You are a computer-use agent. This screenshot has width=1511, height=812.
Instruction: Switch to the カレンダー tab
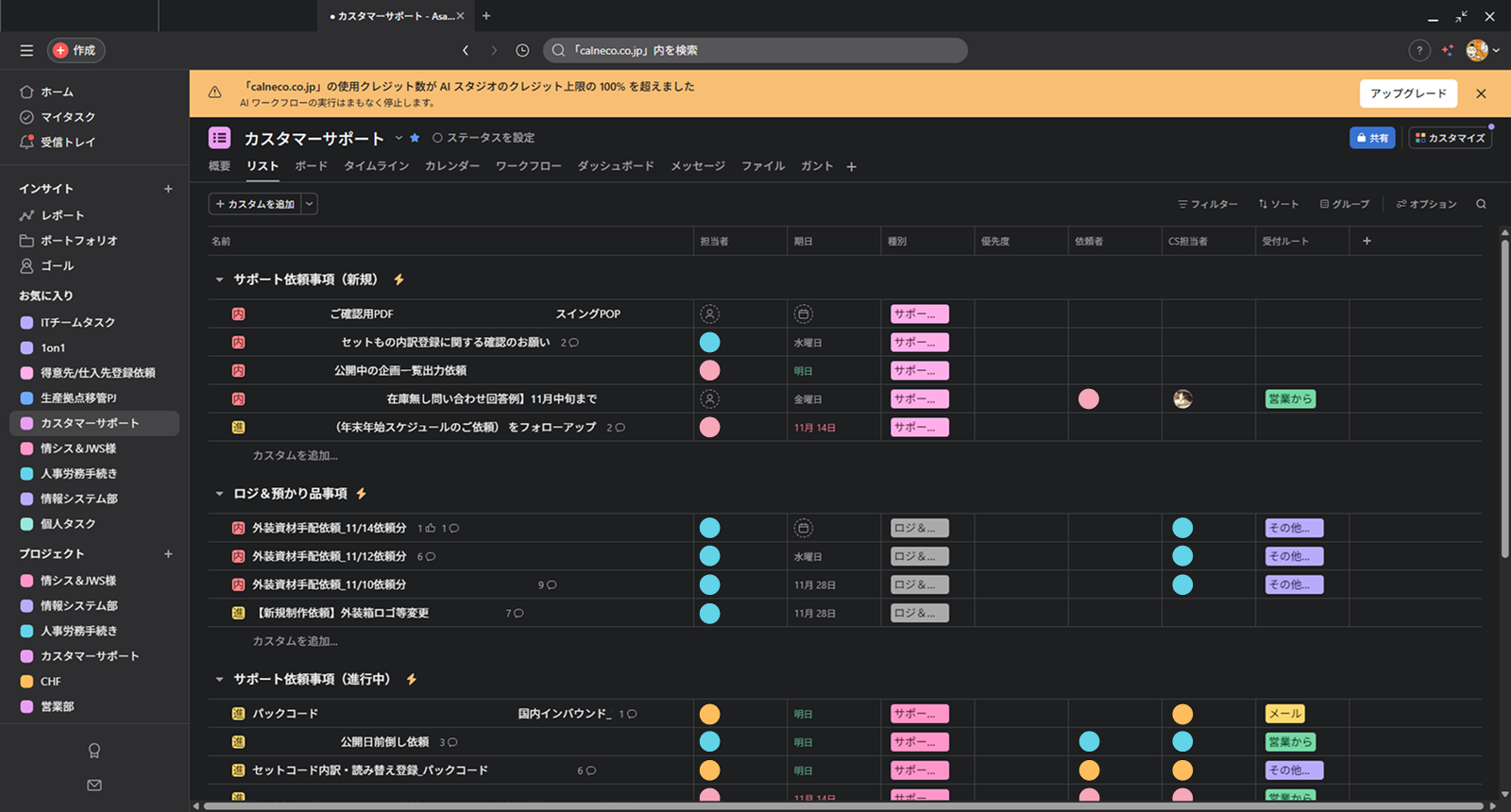[x=451, y=166]
